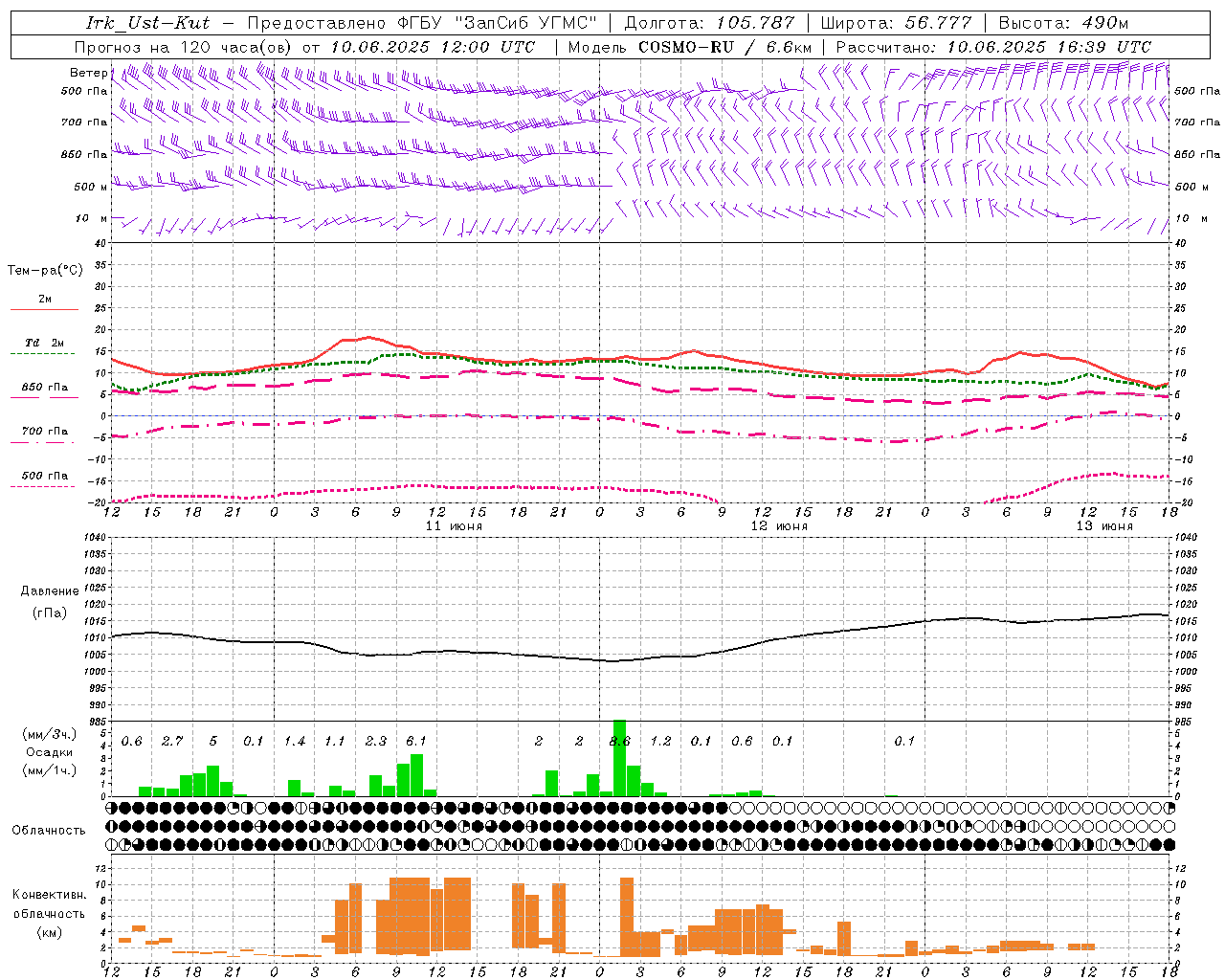
Task: Click the 1.1 precipitation total
Action: [335, 741]
